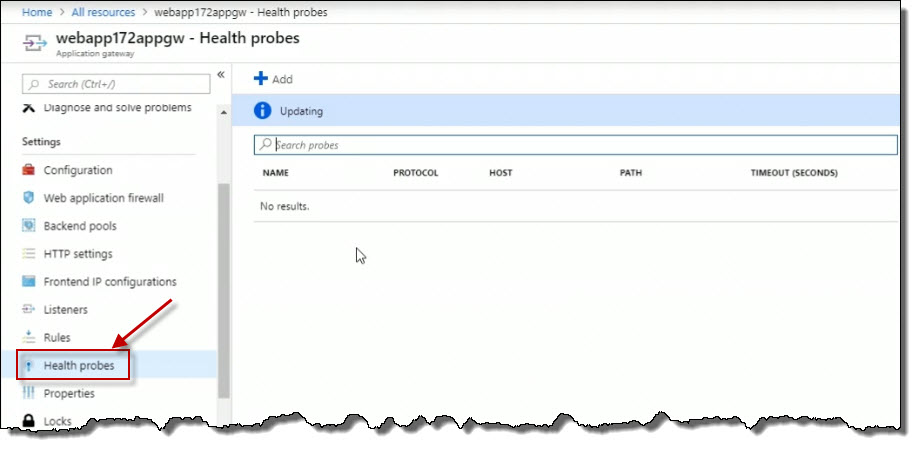Click the Listeners icon
917x456 pixels.
[x=28, y=309]
